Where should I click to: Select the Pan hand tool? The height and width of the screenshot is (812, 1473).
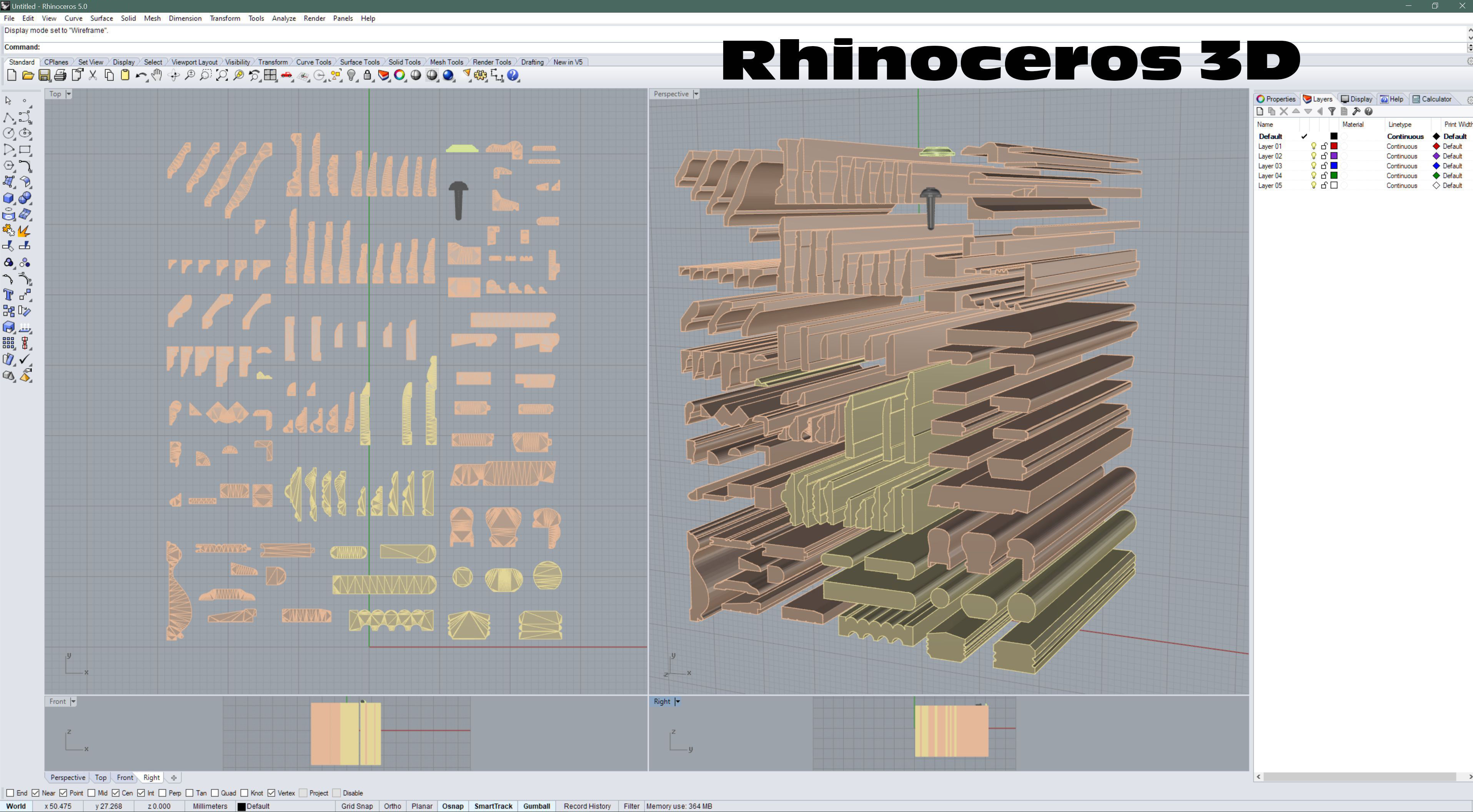156,75
